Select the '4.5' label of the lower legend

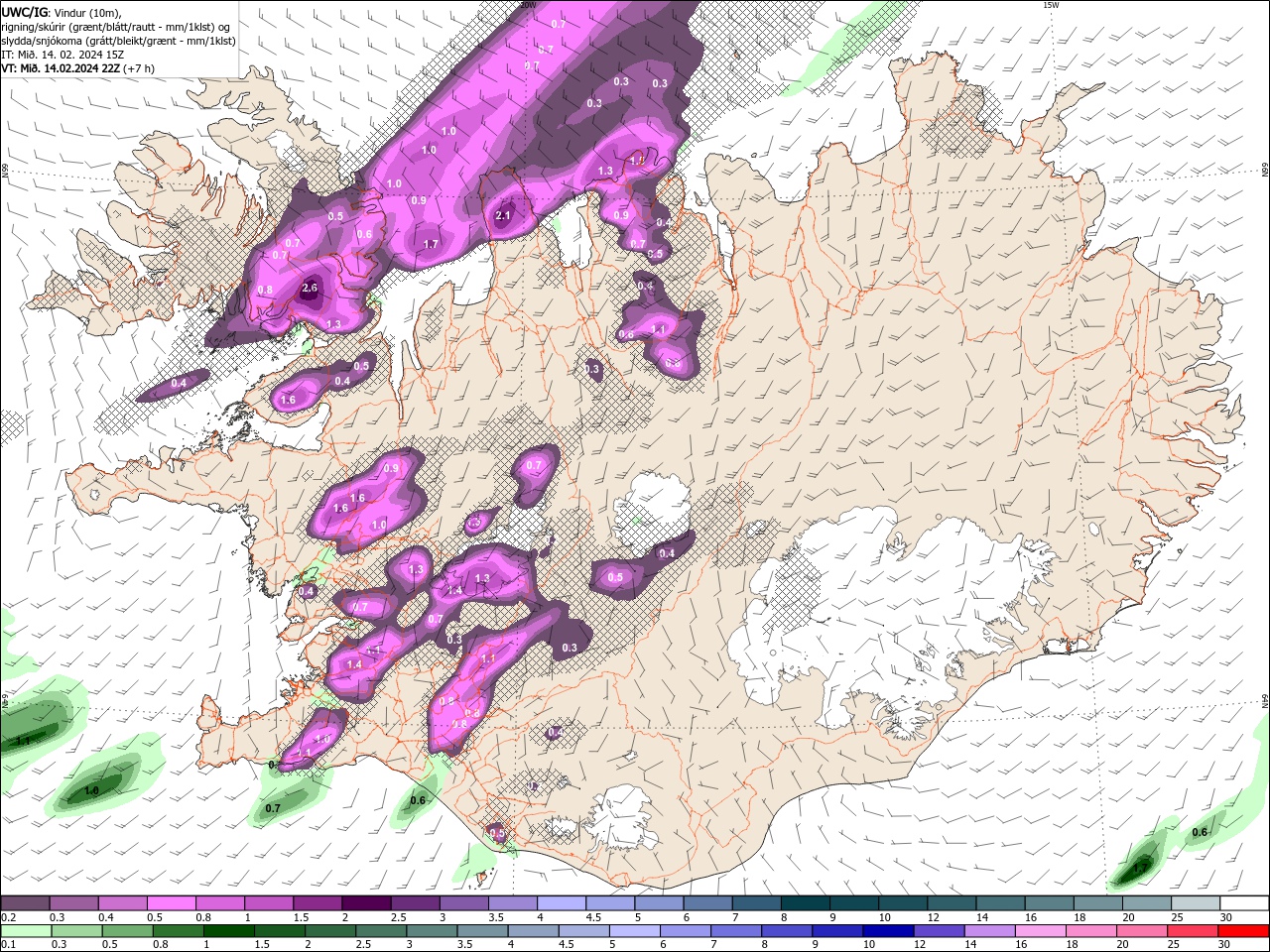(x=568, y=946)
